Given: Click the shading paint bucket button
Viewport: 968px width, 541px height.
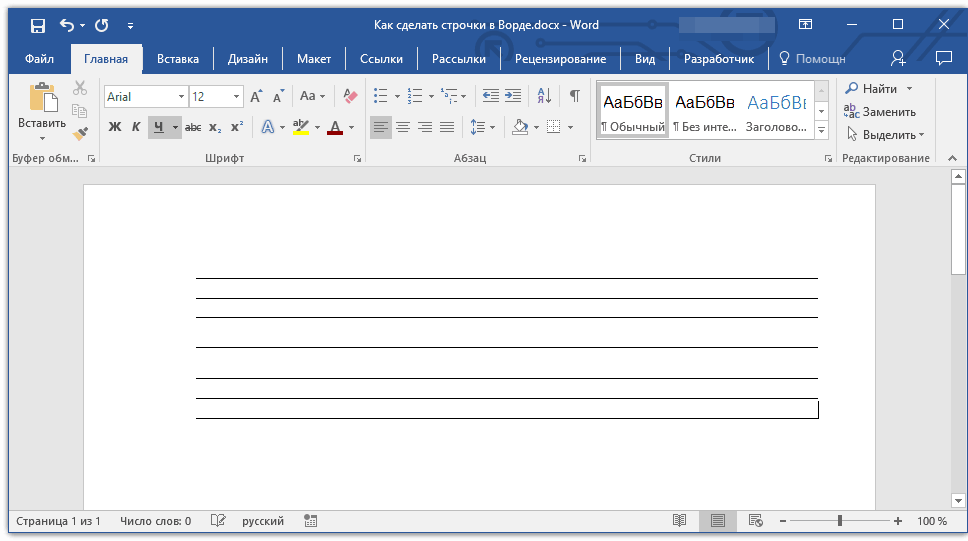Looking at the screenshot, I should click(520, 127).
